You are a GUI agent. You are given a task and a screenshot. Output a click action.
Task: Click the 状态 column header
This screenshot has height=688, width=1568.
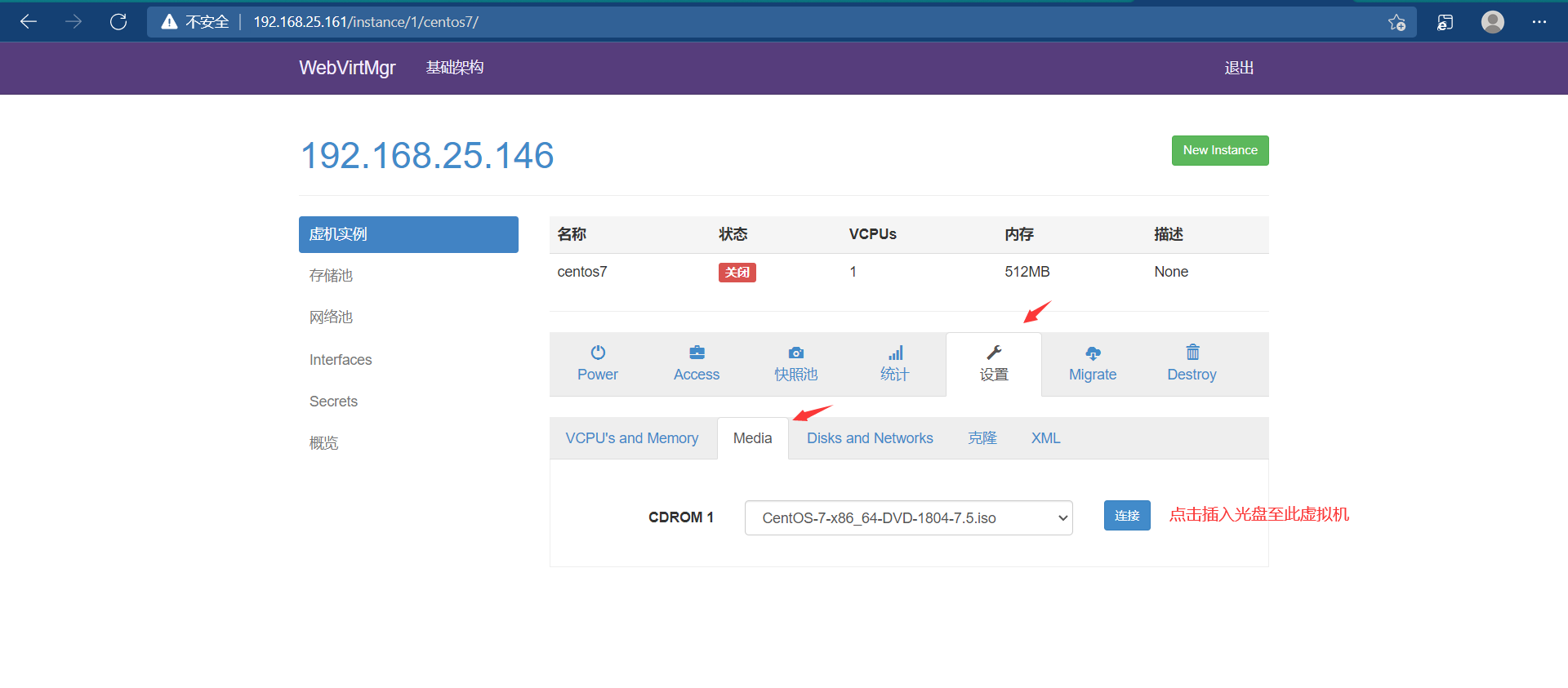[x=733, y=234]
